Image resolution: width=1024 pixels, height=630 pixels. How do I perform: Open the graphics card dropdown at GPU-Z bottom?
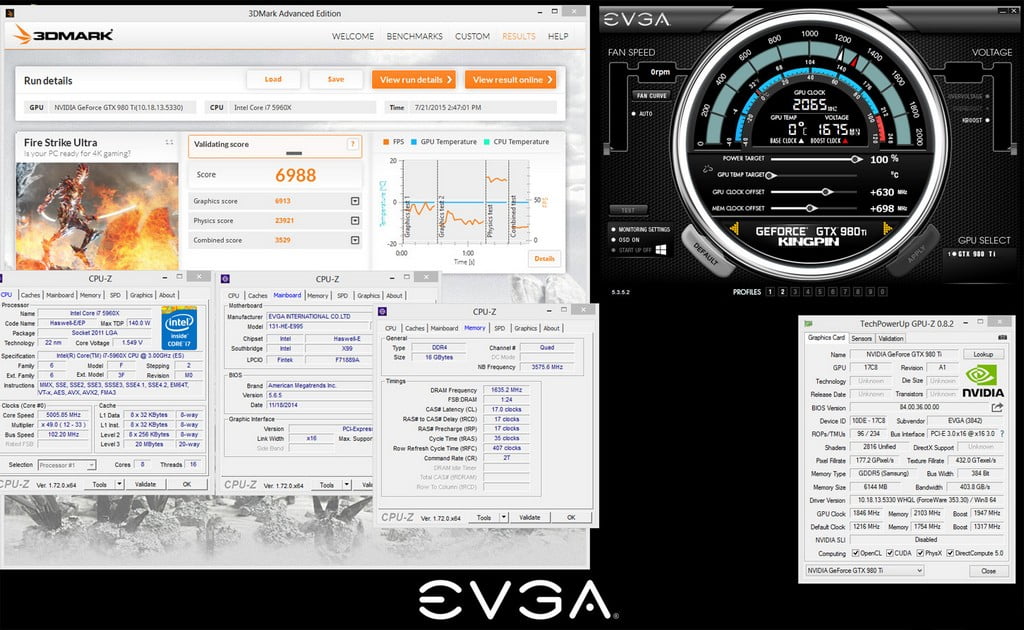(x=921, y=571)
